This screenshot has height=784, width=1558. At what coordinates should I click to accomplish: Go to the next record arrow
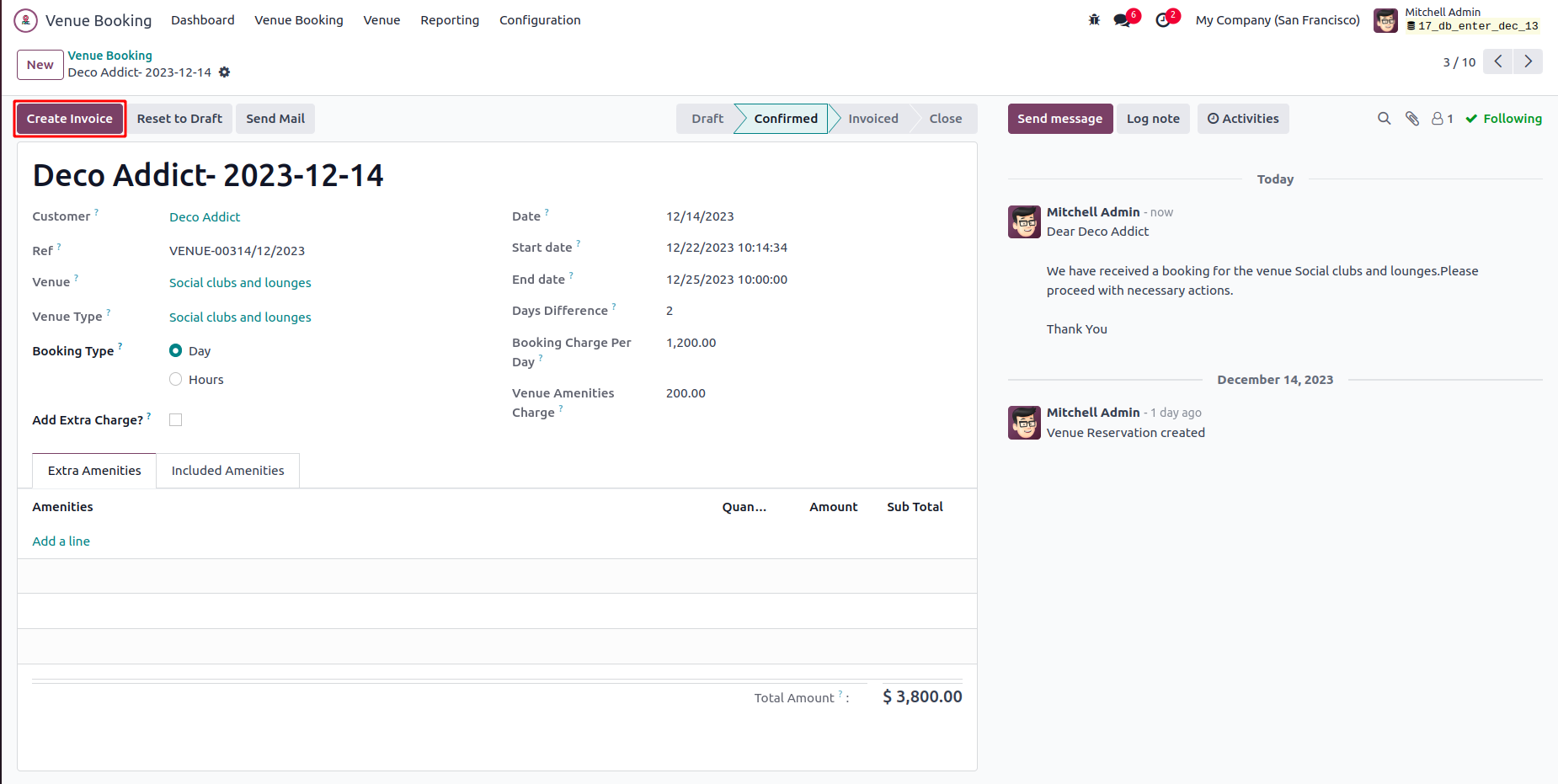pos(1529,61)
